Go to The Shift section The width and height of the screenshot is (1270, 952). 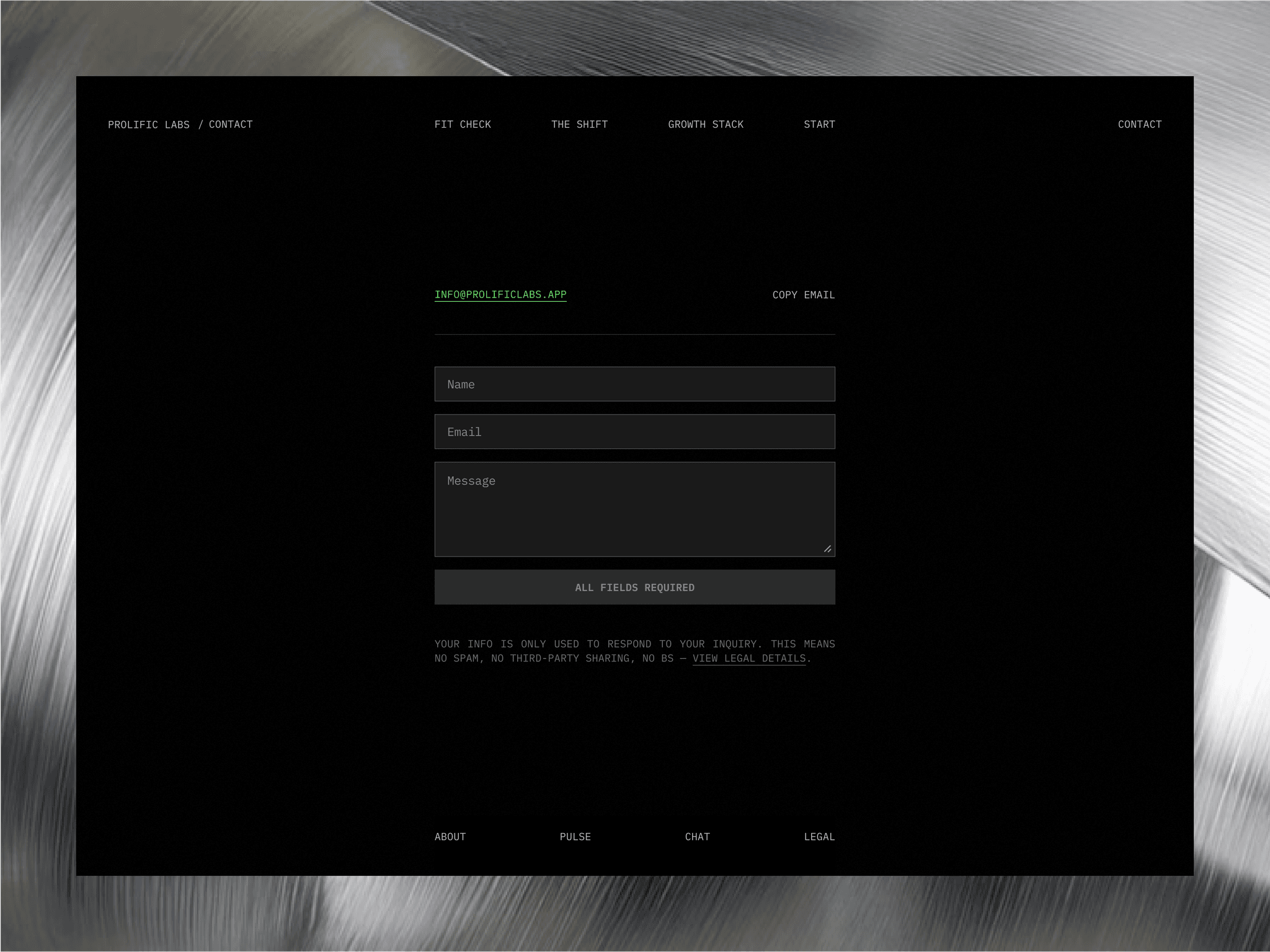[x=579, y=125]
